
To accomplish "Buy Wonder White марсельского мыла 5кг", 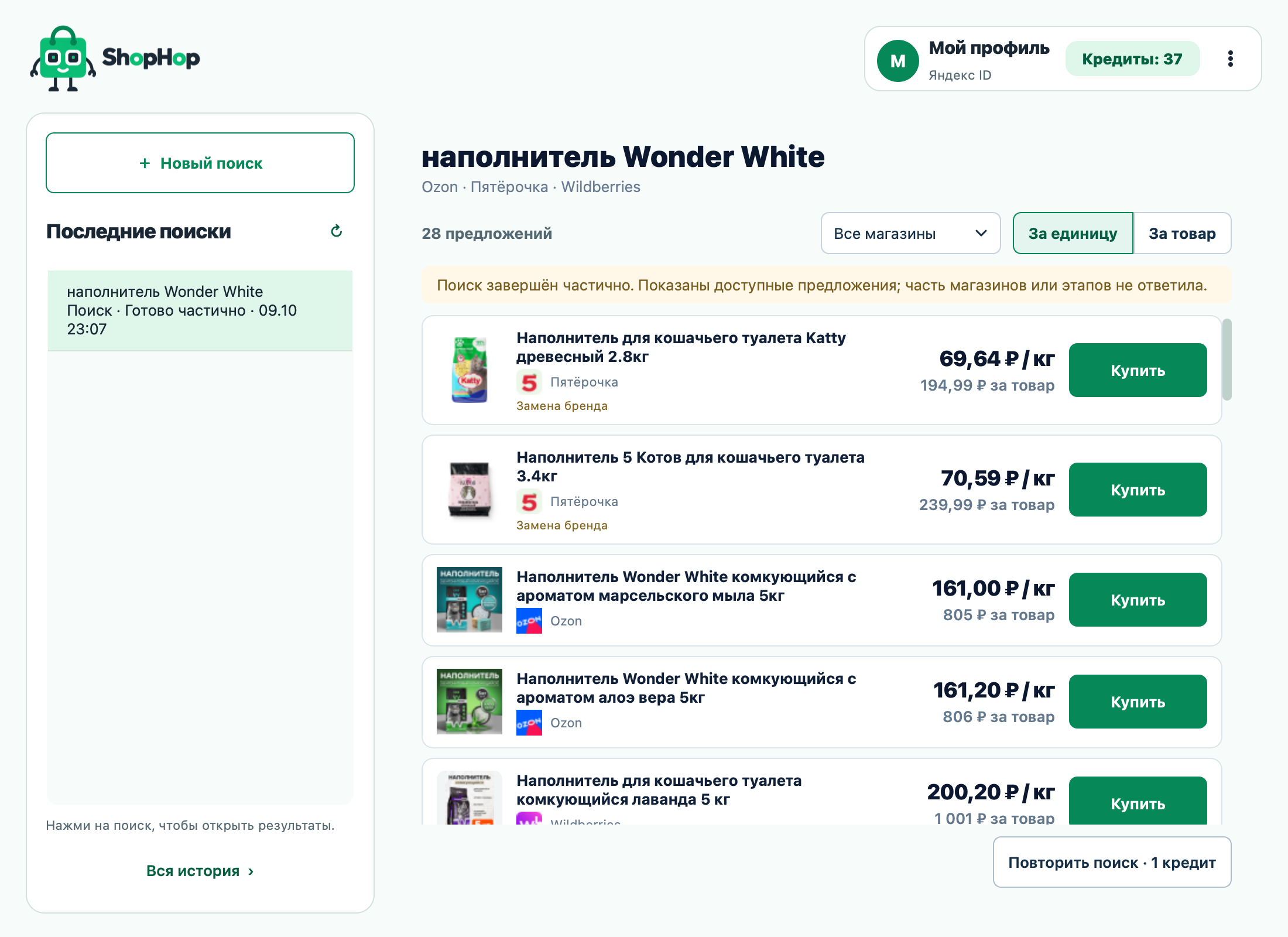I will (1138, 600).
